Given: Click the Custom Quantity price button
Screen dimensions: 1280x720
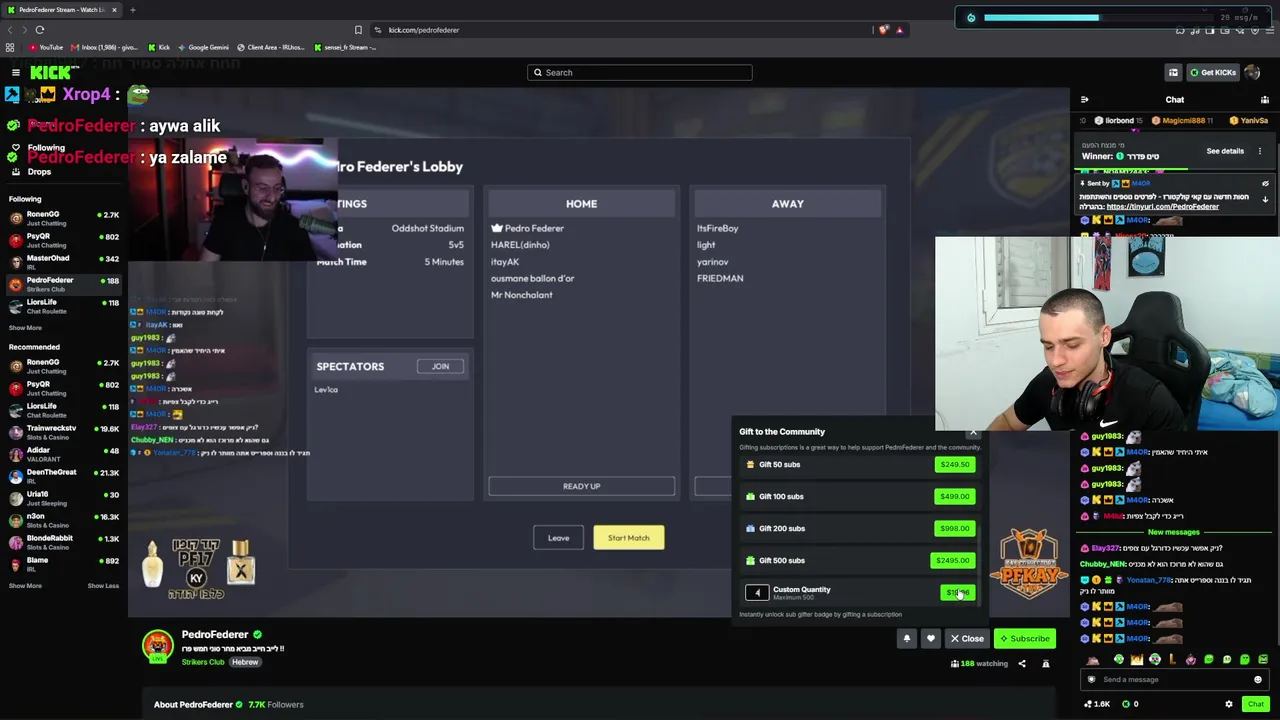Looking at the screenshot, I should 958,592.
